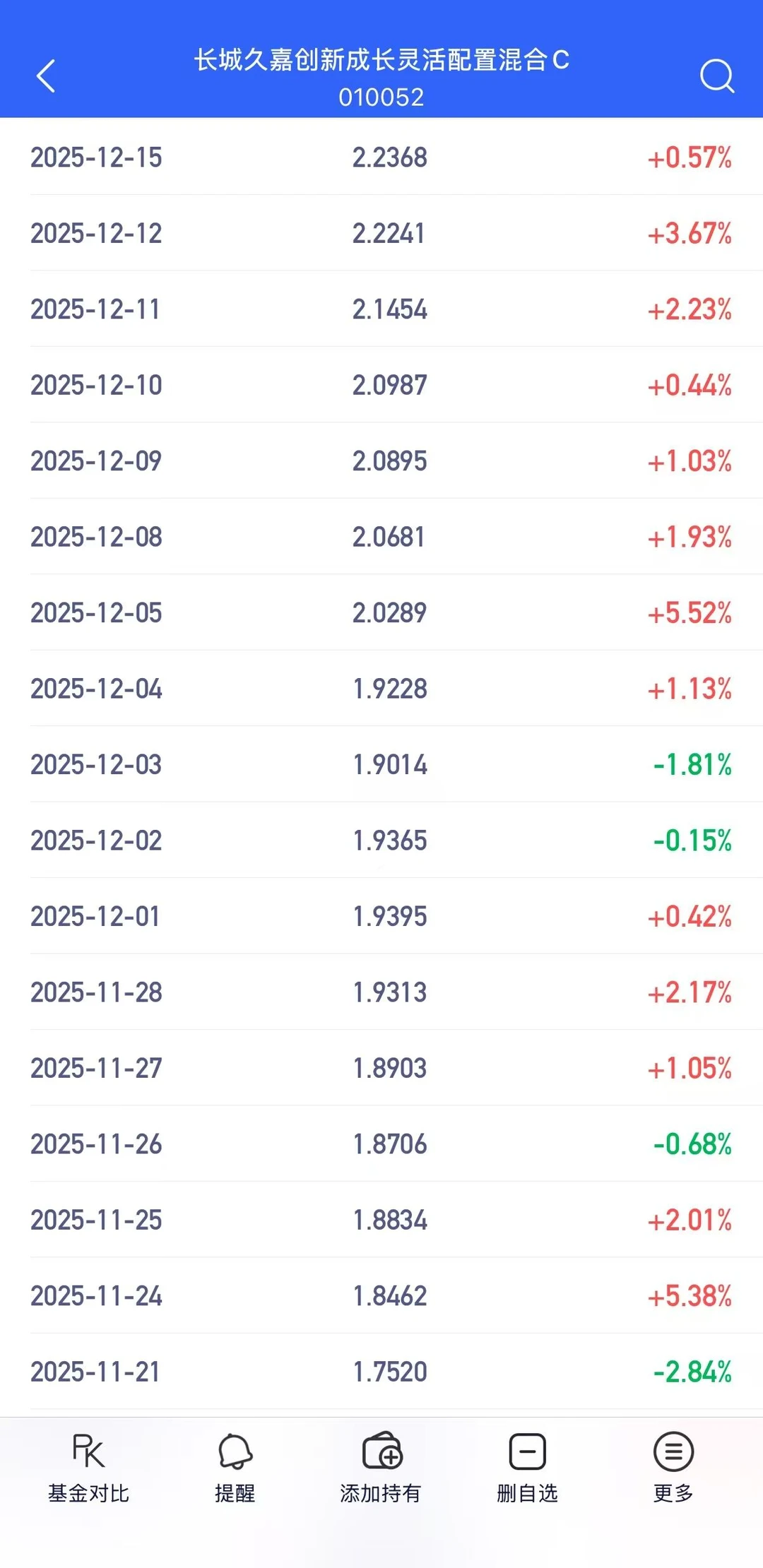Viewport: 763px width, 1568px height.
Task: Tap the +5.52% change on 2025-12-05
Action: [690, 613]
